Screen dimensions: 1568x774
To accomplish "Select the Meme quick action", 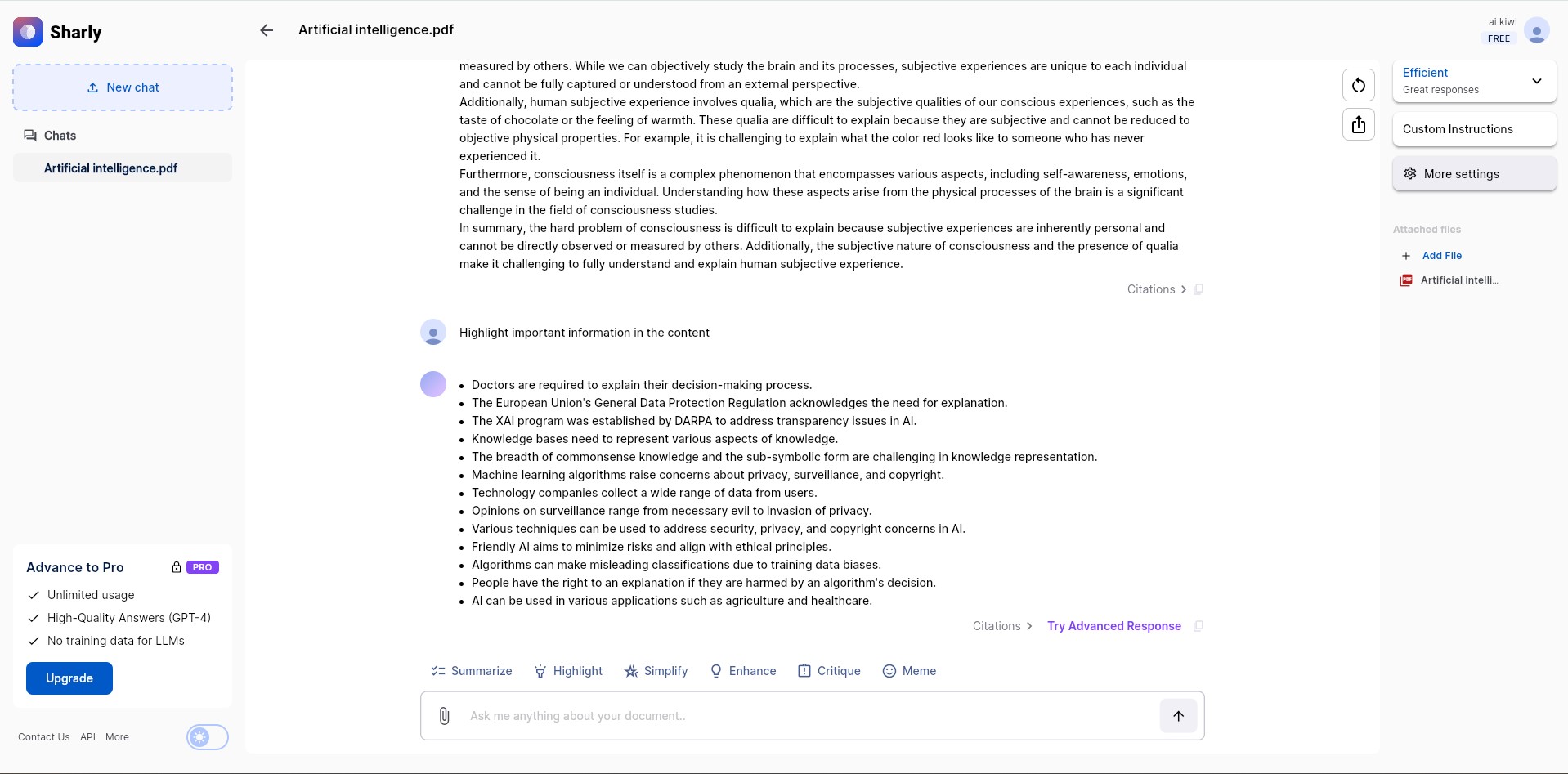I will point(909,671).
